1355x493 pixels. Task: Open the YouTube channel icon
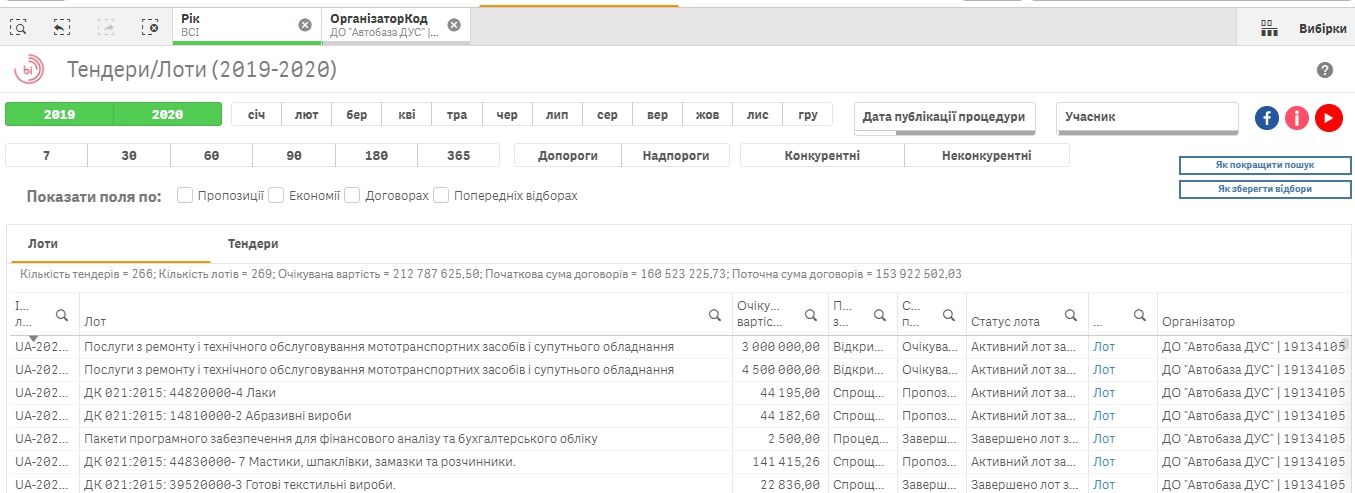coord(1328,117)
